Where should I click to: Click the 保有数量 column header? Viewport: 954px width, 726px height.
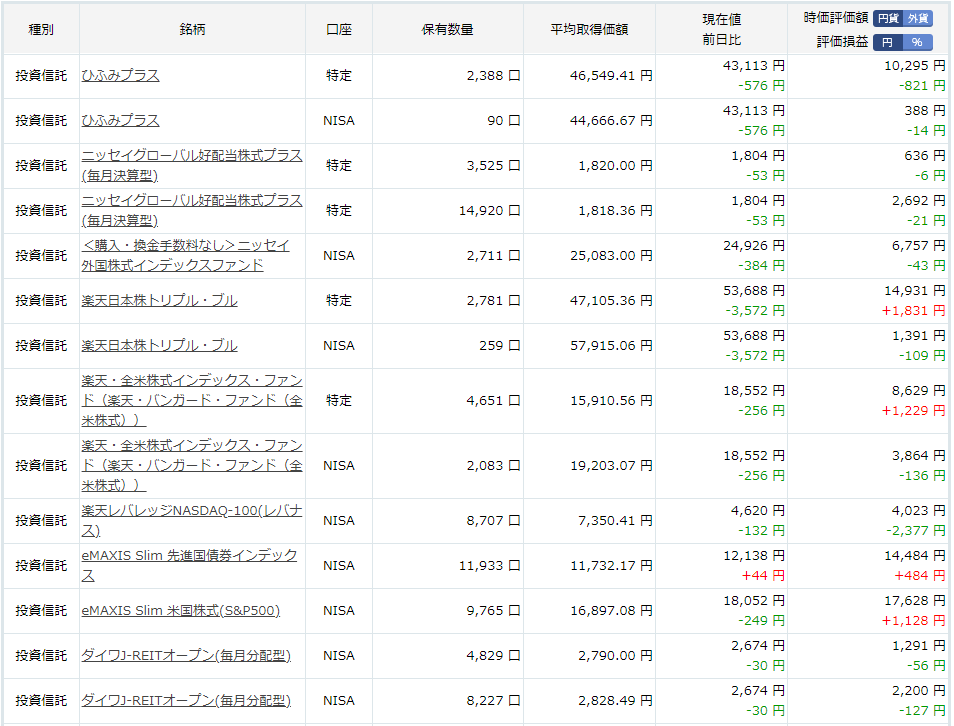pyautogui.click(x=447, y=29)
